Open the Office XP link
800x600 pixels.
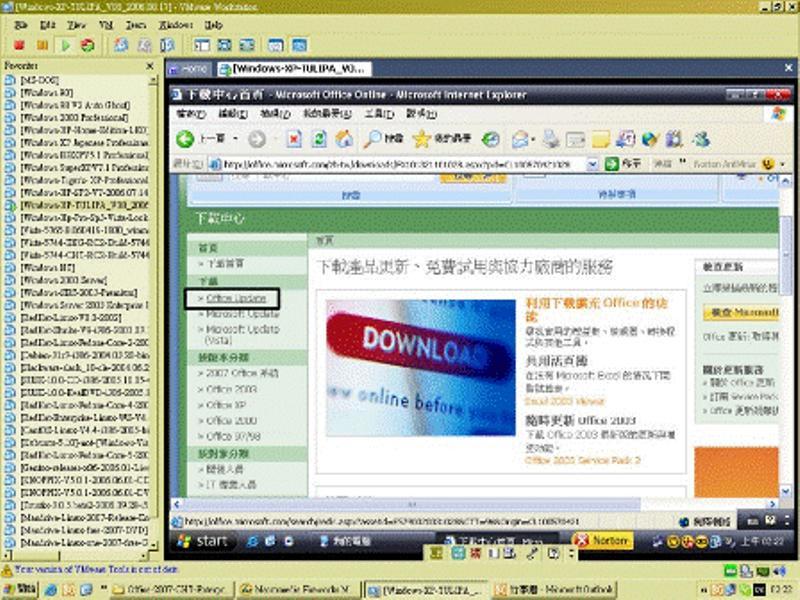click(227, 405)
